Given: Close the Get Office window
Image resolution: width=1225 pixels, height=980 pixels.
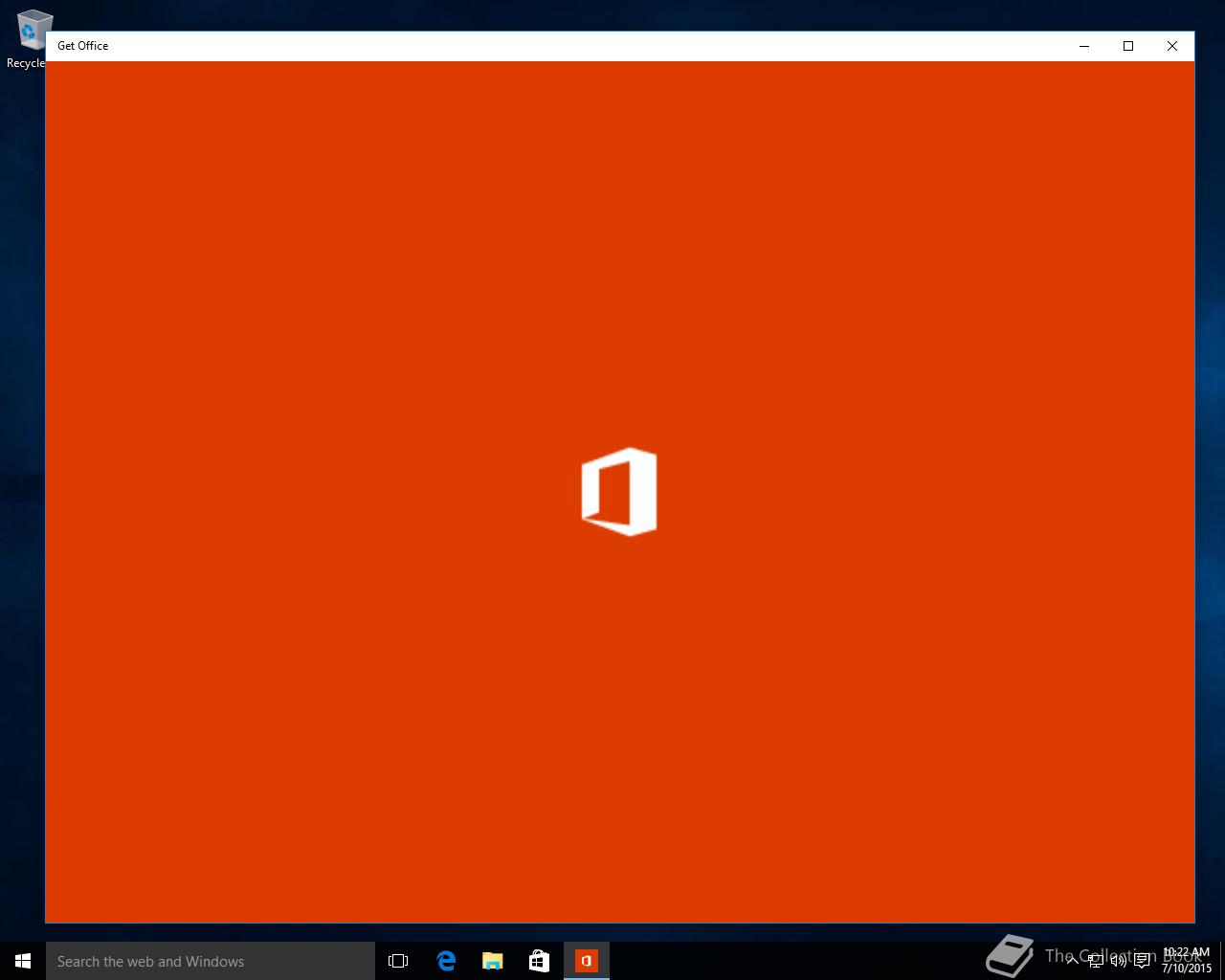Looking at the screenshot, I should (x=1172, y=46).
